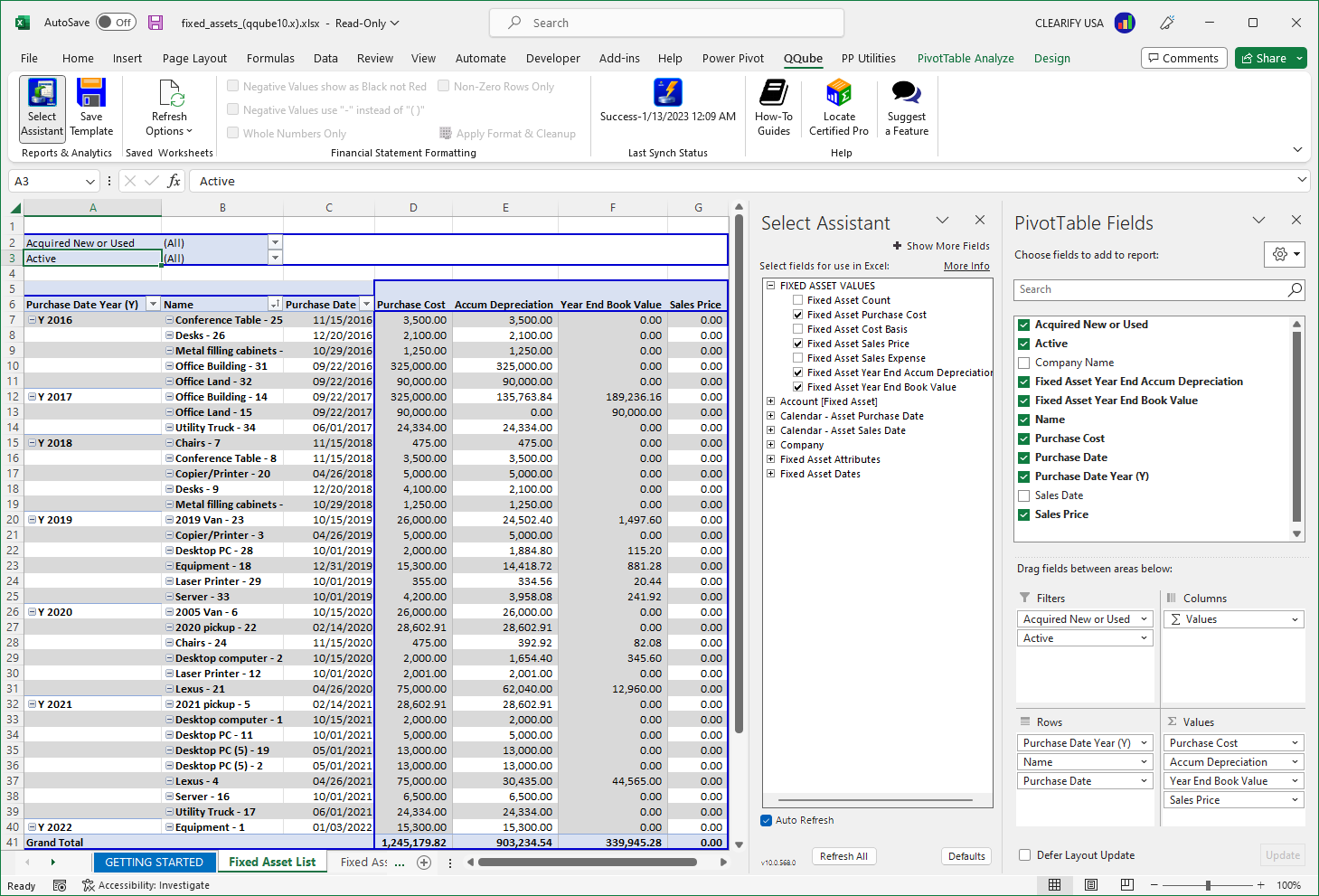Viewport: 1319px width, 896px height.
Task: Click the Refresh All button
Action: [x=843, y=856]
